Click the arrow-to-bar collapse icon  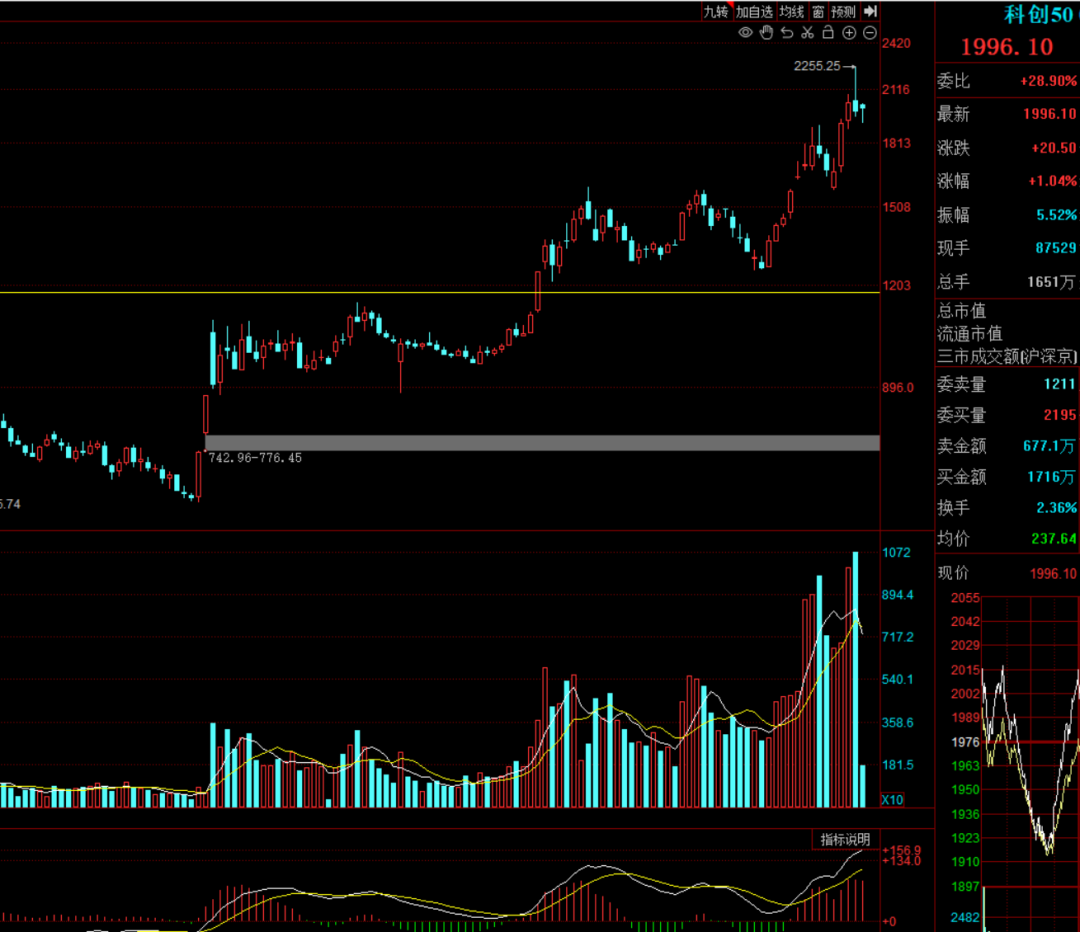click(x=871, y=11)
